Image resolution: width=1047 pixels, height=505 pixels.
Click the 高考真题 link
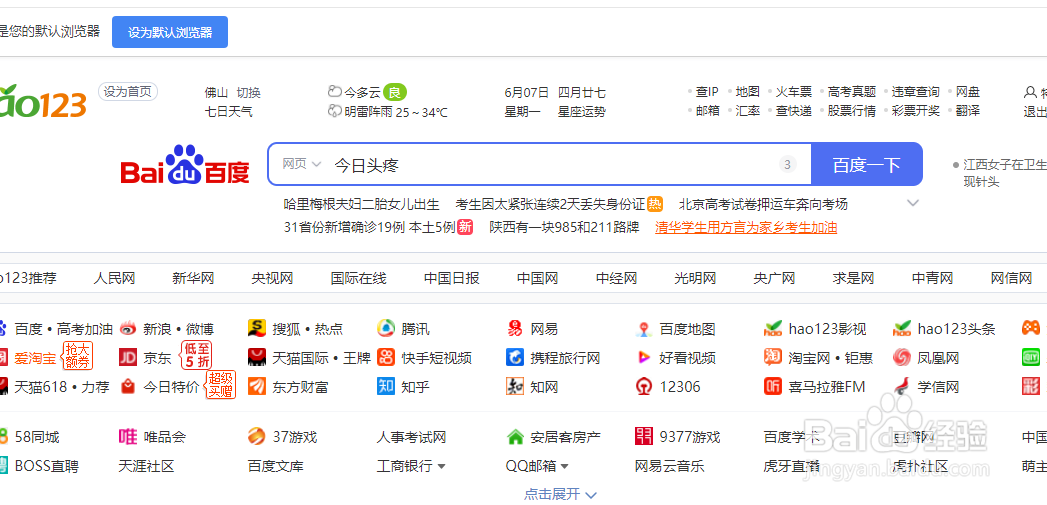[x=852, y=92]
